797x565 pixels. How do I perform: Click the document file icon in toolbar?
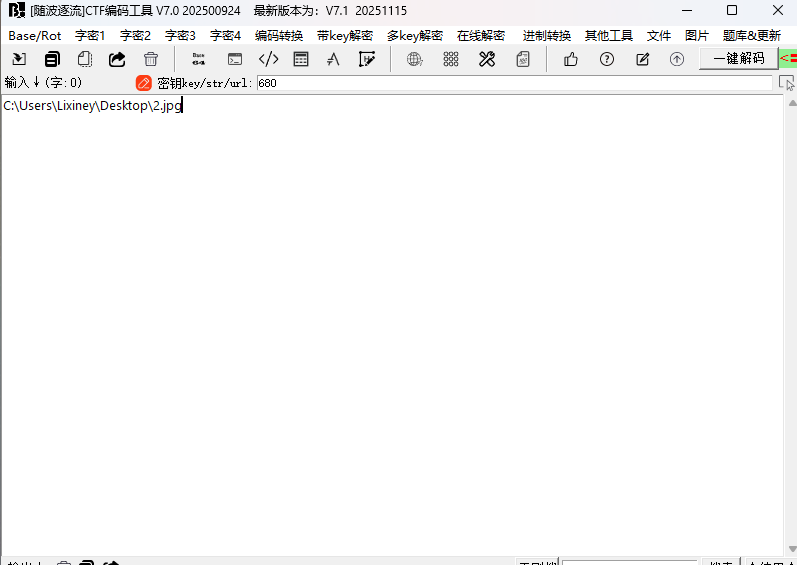click(x=523, y=59)
